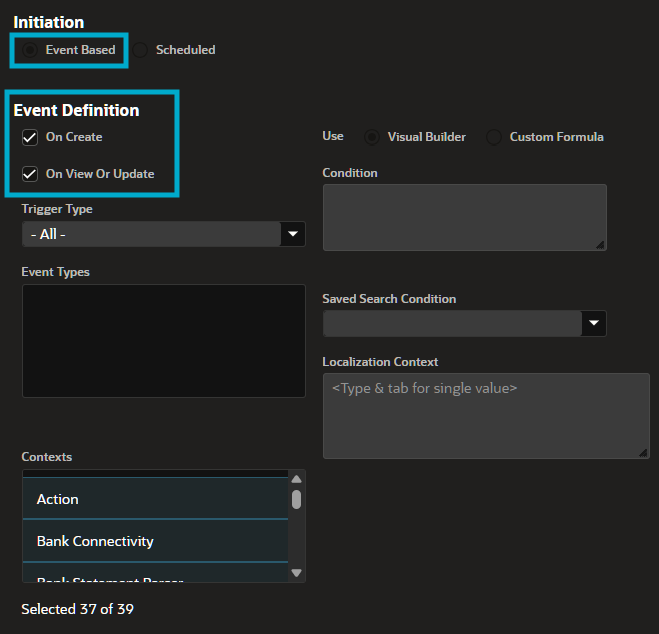The width and height of the screenshot is (659, 634).
Task: Click the Condition box resize handle
Action: [601, 245]
